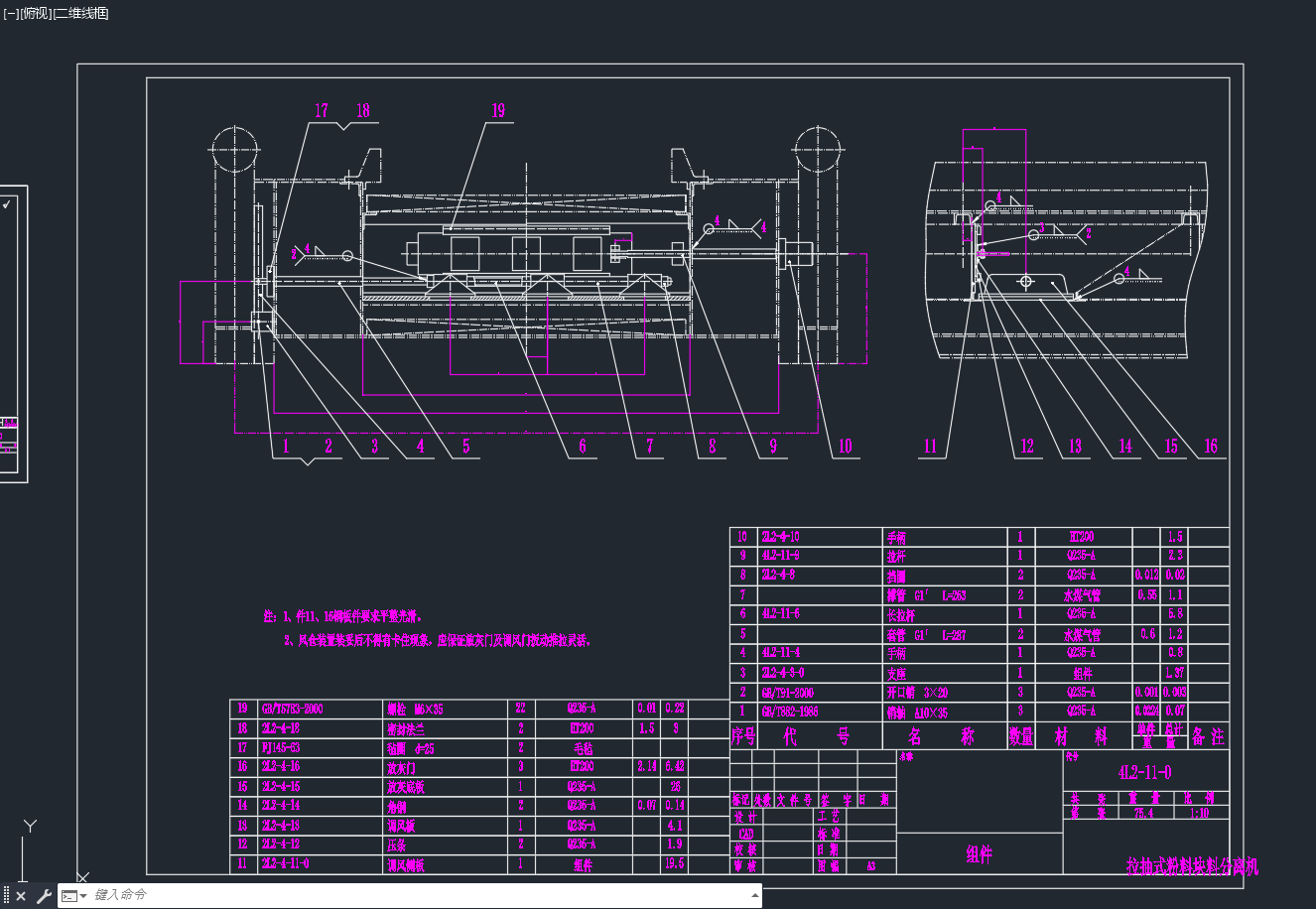Expand command history with the up arrow
The height and width of the screenshot is (909, 1316).
pos(754,895)
